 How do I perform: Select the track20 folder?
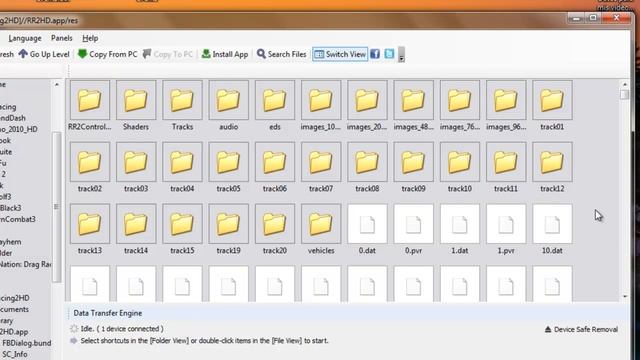275,224
